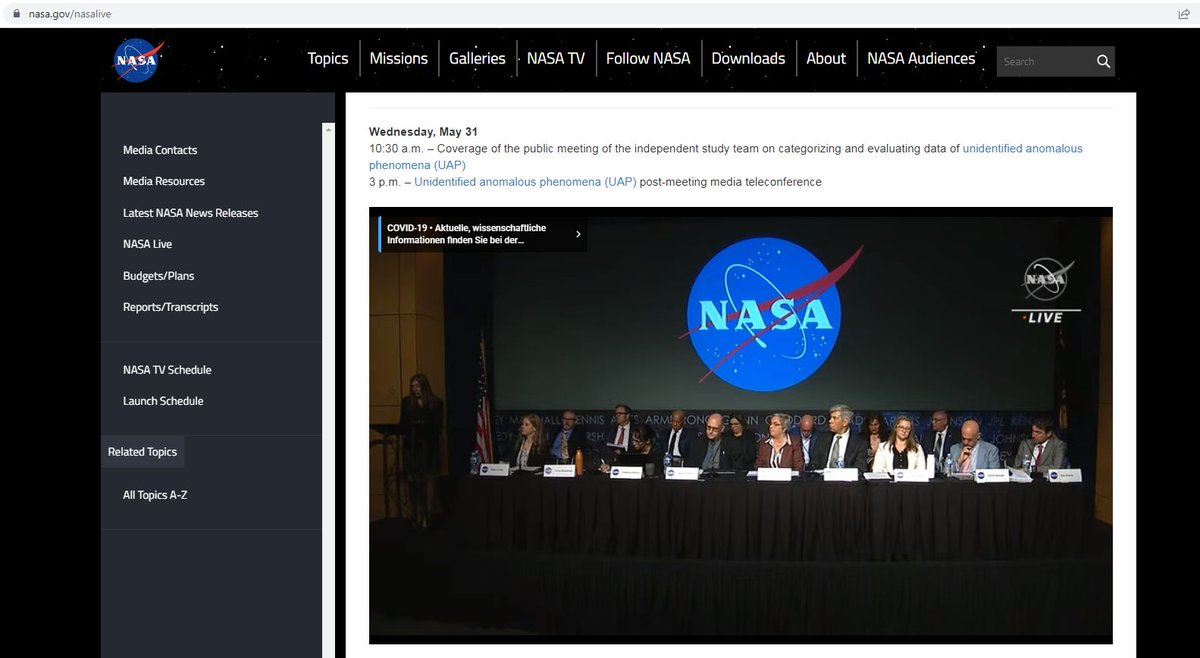
Task: Click the padlock site info icon
Action: tap(15, 14)
